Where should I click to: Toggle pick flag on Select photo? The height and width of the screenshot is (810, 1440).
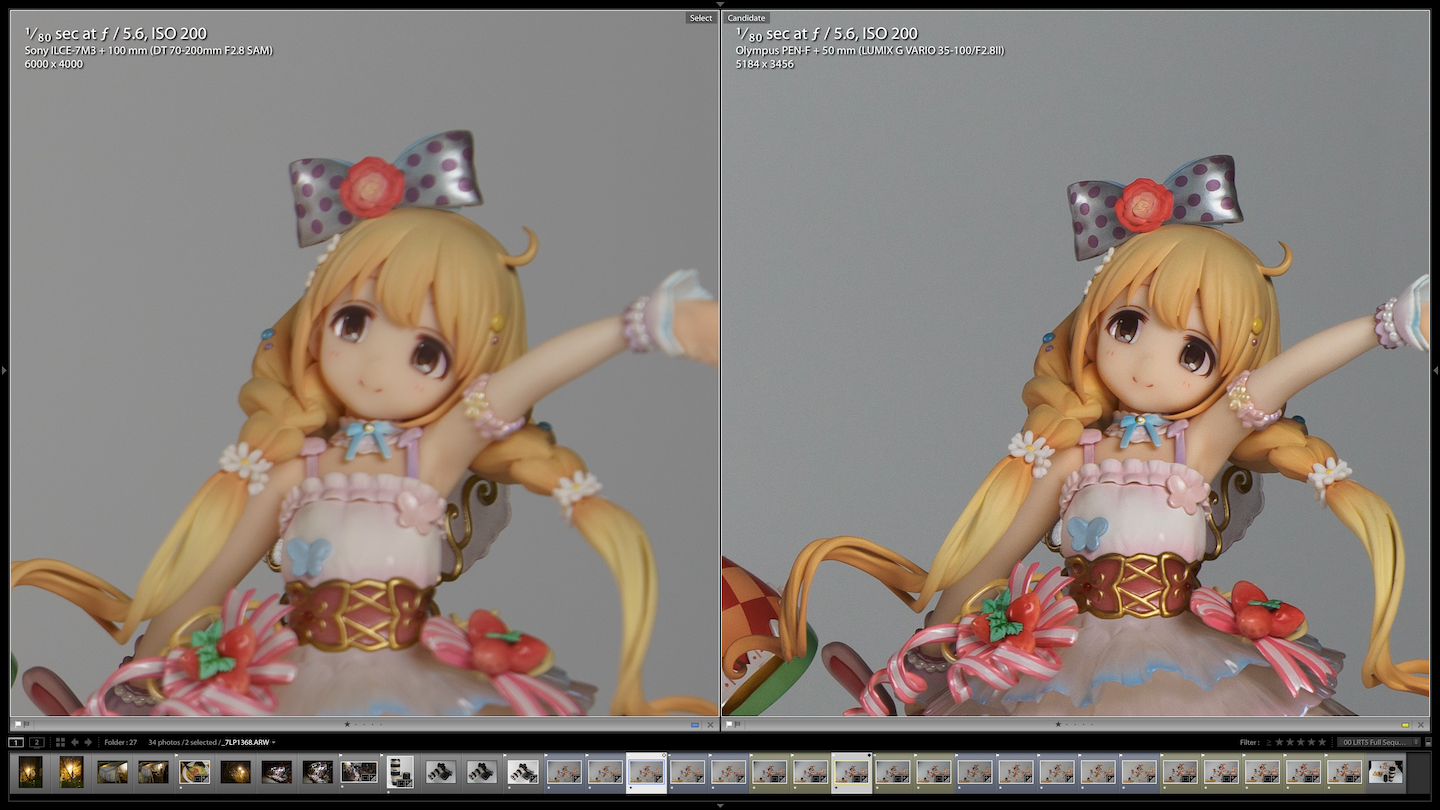[18, 724]
